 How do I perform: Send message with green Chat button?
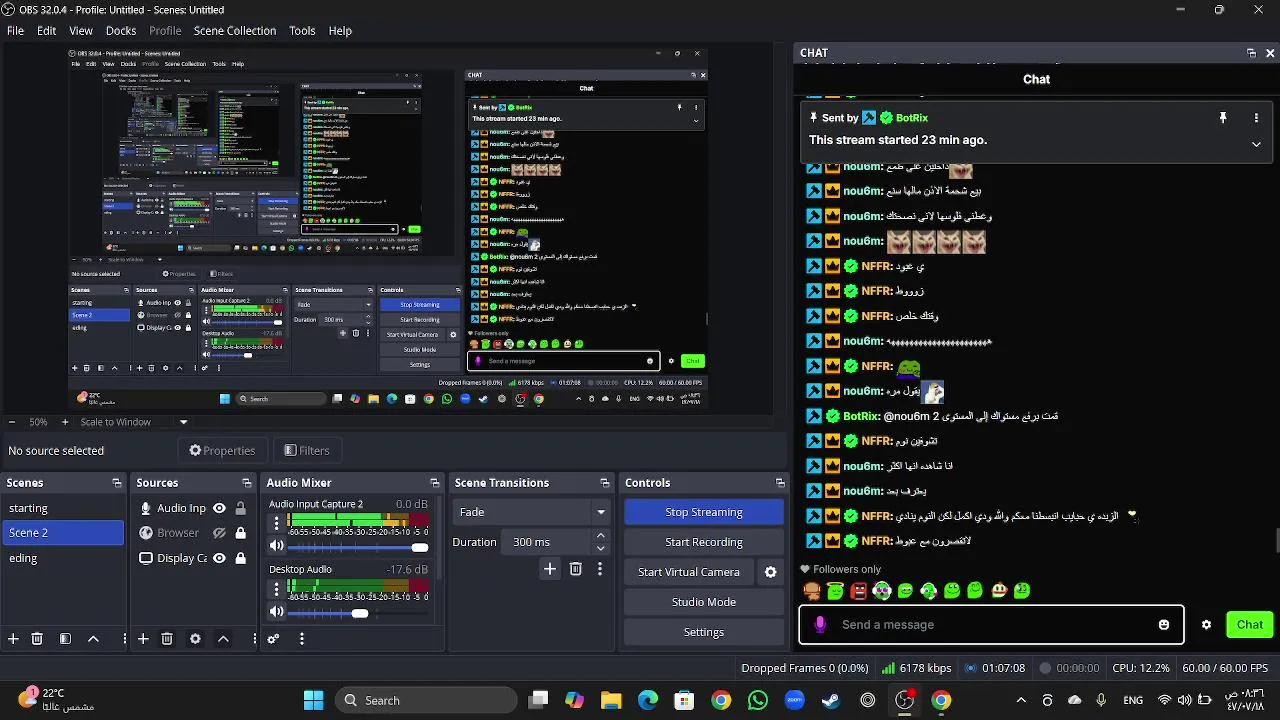pos(1250,625)
